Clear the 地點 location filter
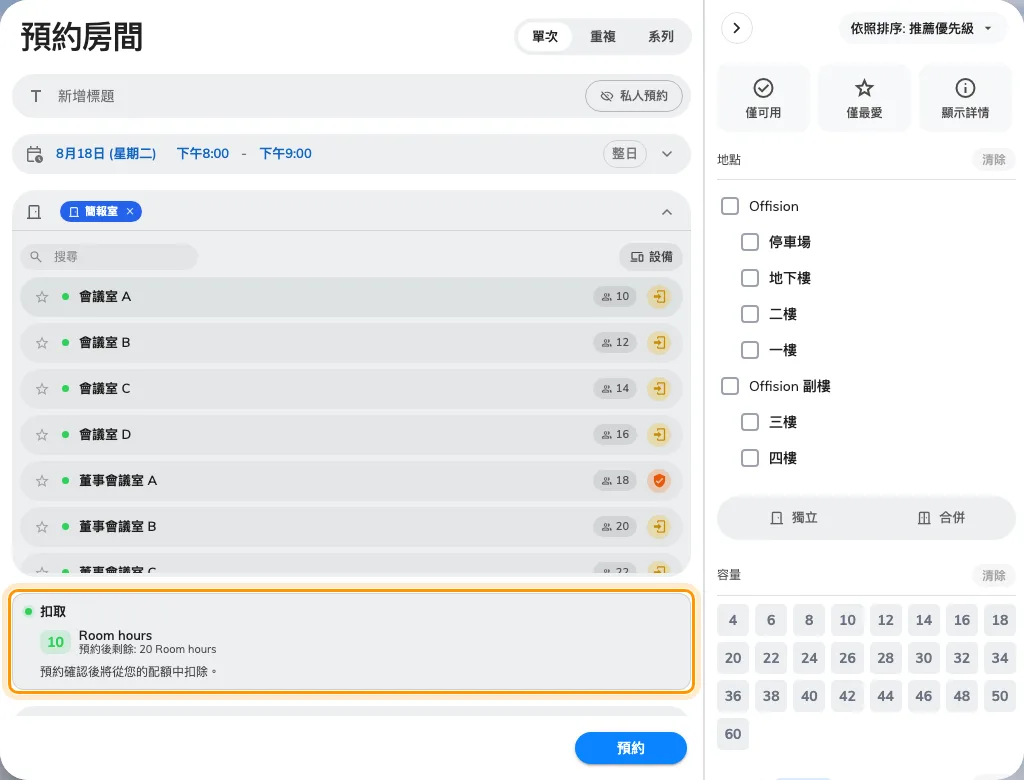 tap(993, 160)
